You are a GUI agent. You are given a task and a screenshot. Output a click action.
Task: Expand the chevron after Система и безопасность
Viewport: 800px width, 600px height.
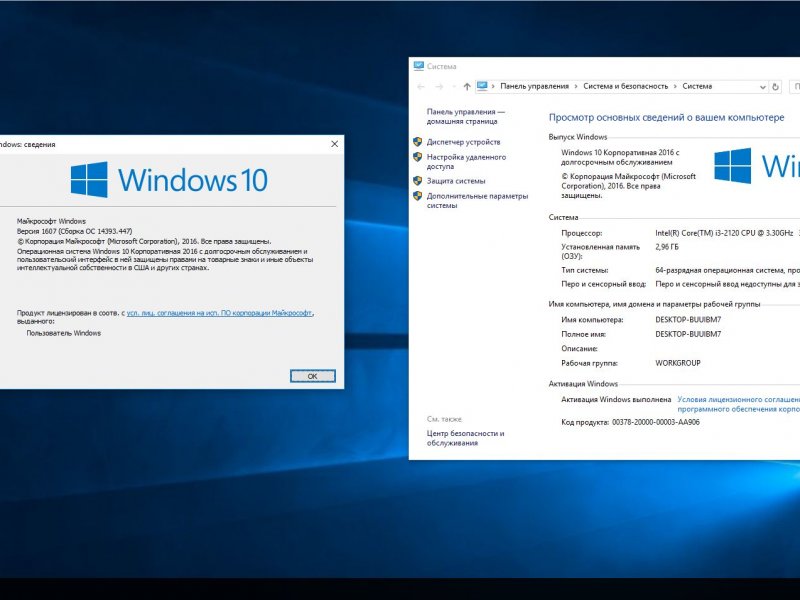(676, 86)
